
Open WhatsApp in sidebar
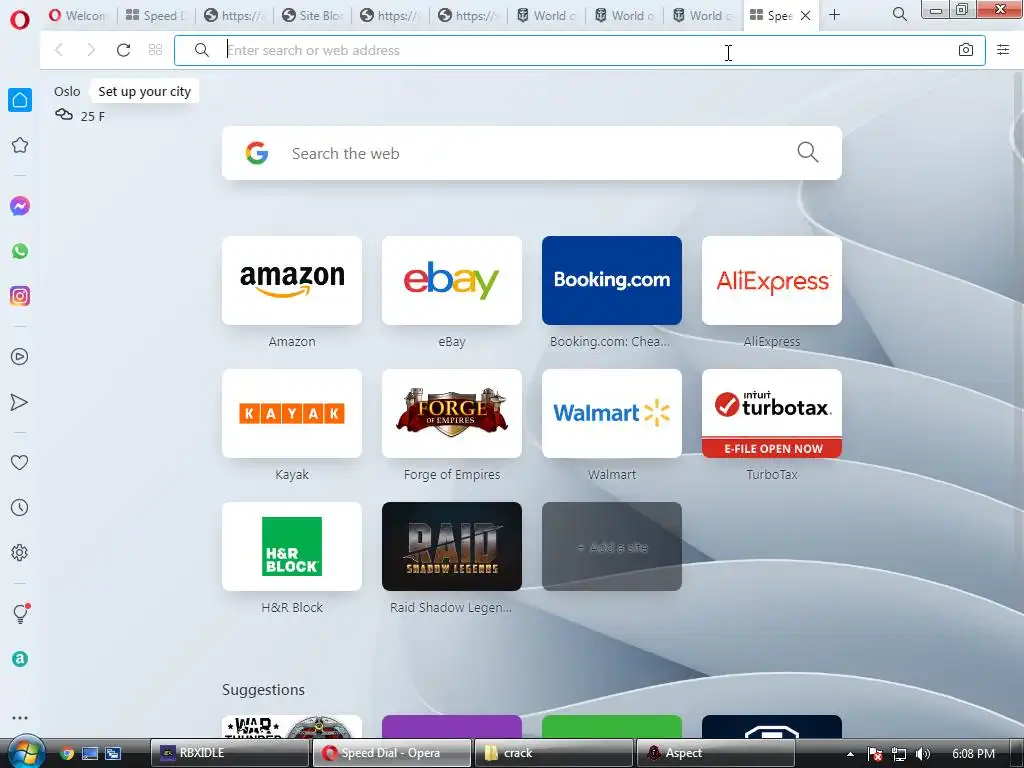click(x=20, y=251)
